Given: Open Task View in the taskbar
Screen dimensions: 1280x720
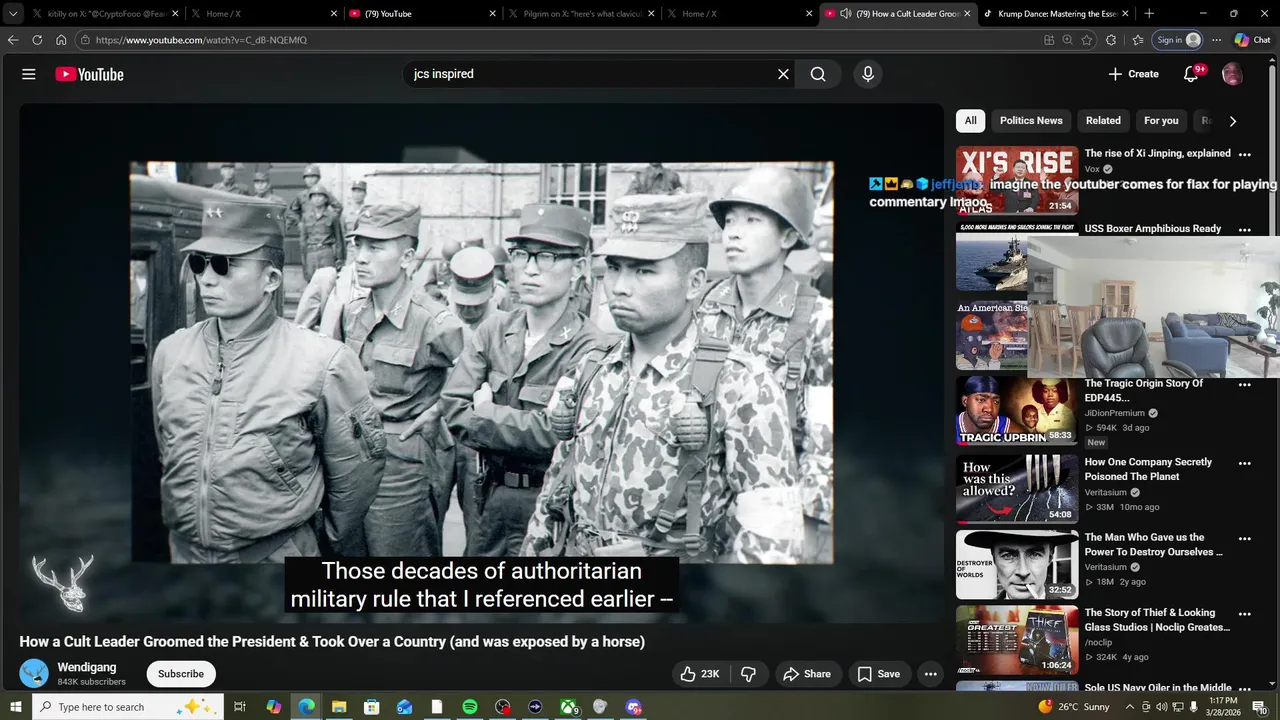Looking at the screenshot, I should click(x=240, y=707).
